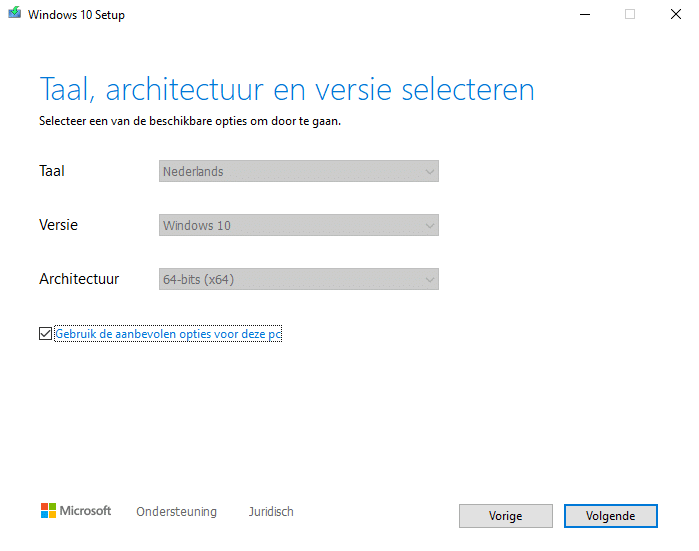The image size is (699, 551).
Task: Click the Volgende button
Action: coord(611,516)
